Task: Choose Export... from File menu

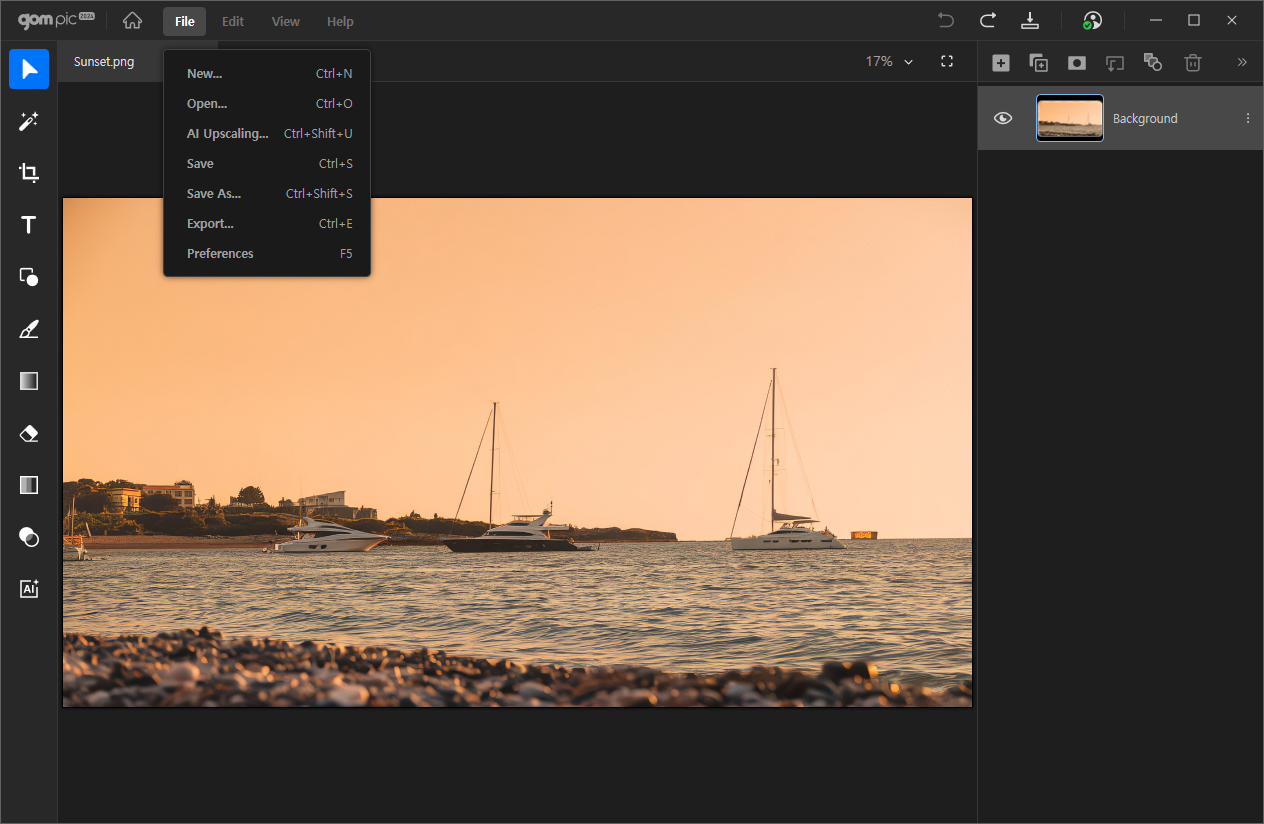Action: point(210,224)
